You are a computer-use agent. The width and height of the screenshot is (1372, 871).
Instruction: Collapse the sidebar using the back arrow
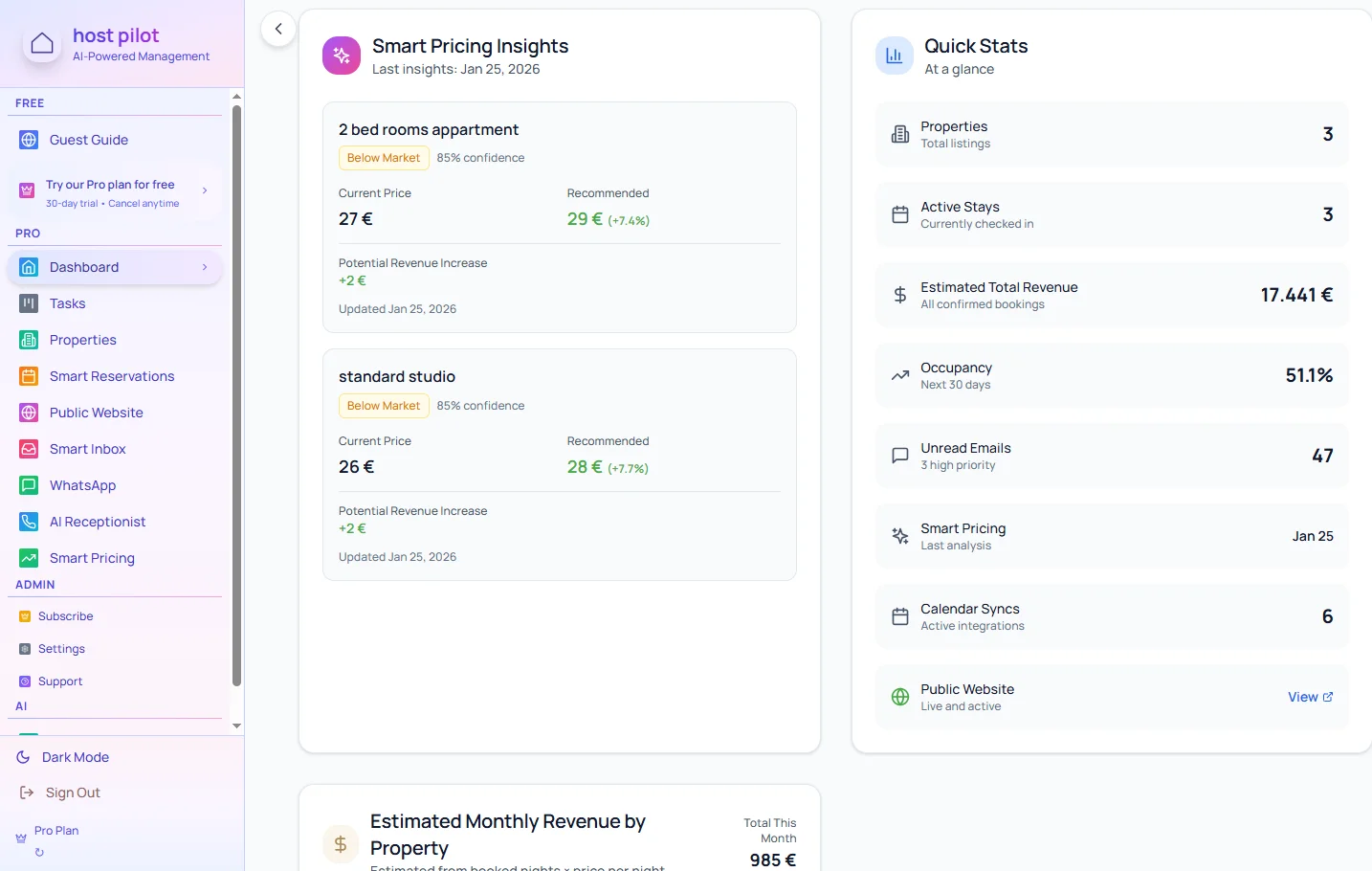click(277, 29)
